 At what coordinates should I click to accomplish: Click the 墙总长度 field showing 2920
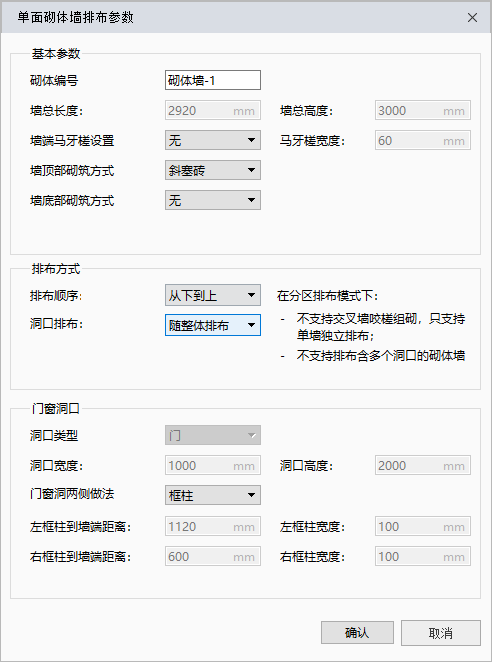coord(212,110)
